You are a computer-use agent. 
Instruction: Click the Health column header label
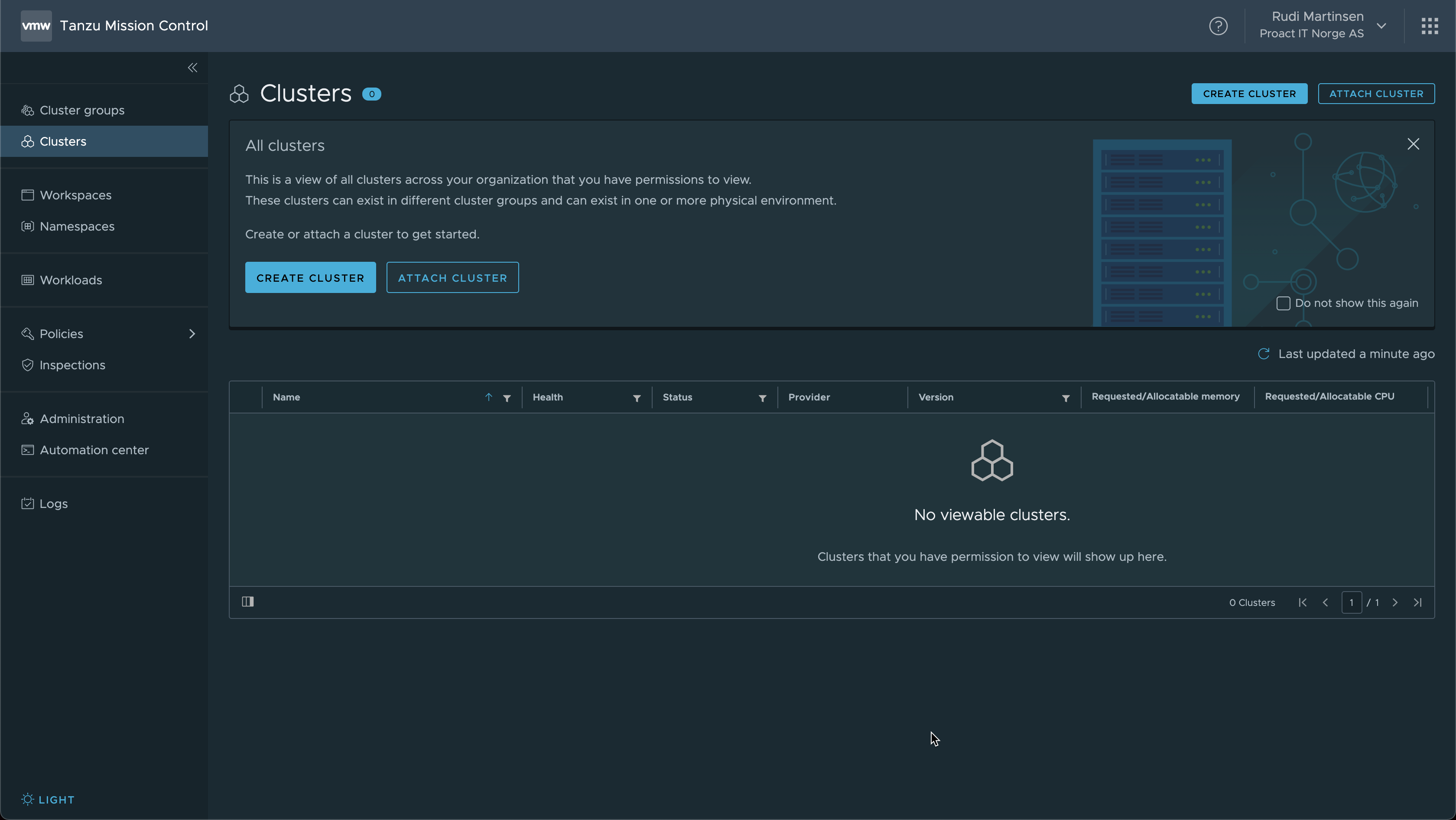[x=547, y=397]
